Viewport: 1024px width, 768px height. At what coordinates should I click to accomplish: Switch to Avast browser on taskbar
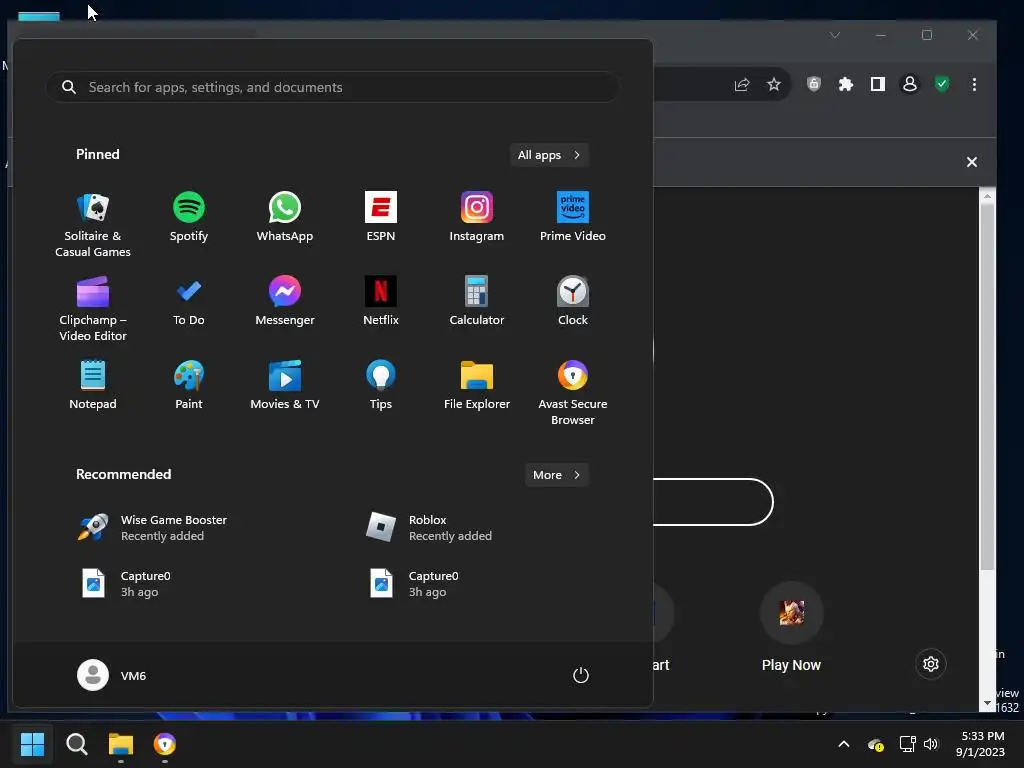[165, 744]
